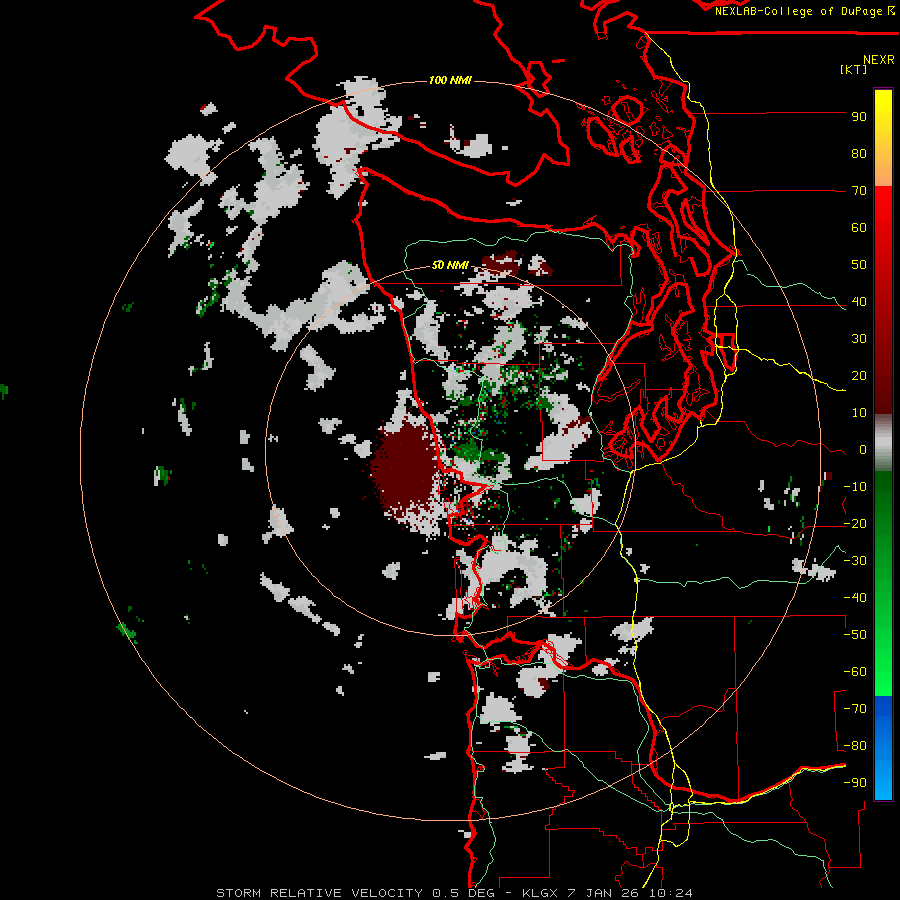Select the 100 NMI range ring label
The image size is (900, 900).
[x=451, y=80]
